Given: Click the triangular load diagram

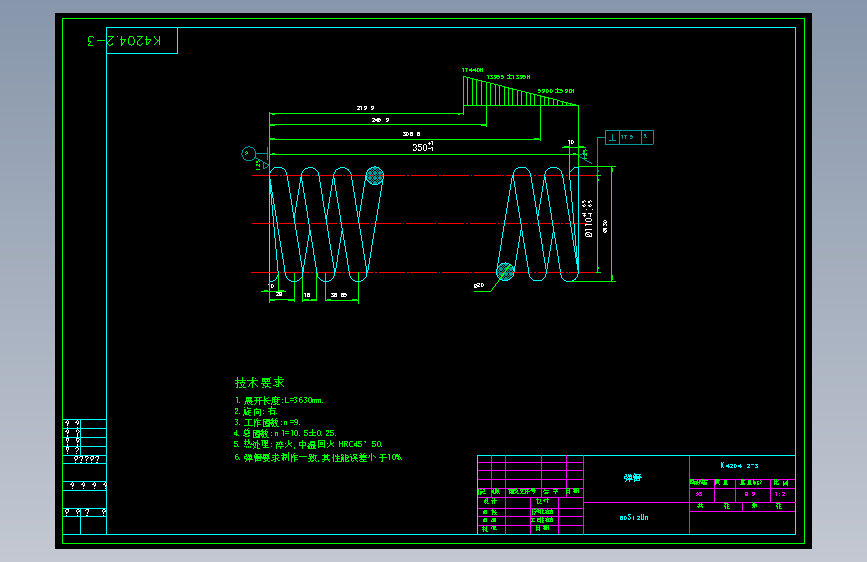Looking at the screenshot, I should (x=520, y=92).
